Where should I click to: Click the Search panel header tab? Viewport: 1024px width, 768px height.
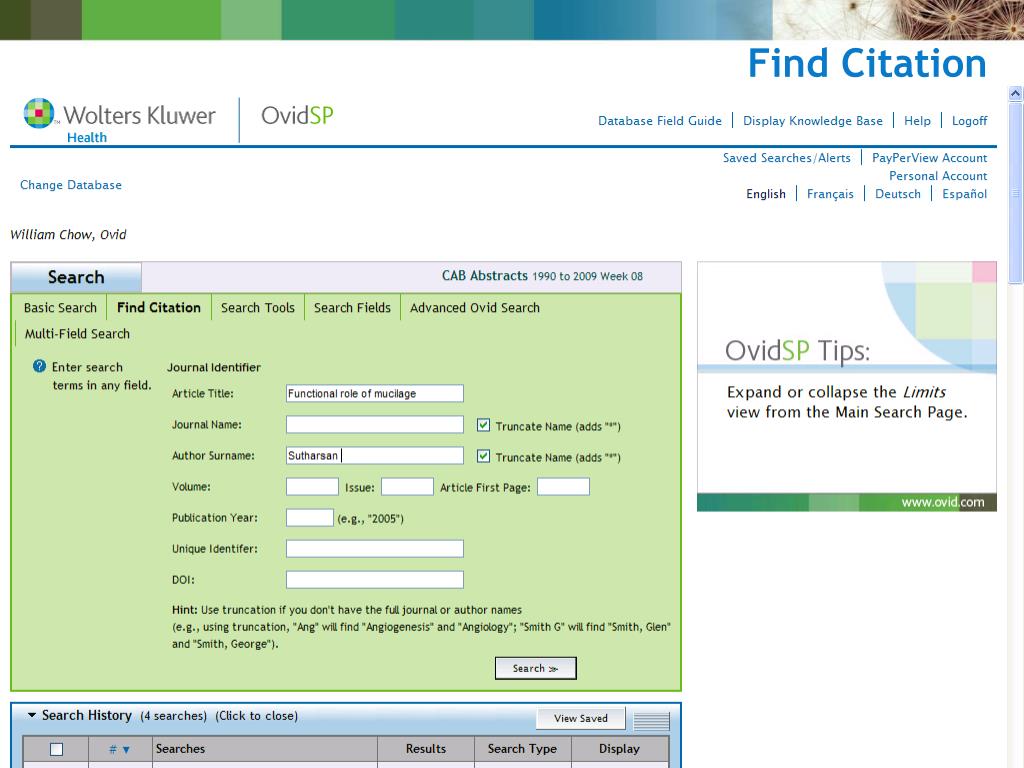76,277
